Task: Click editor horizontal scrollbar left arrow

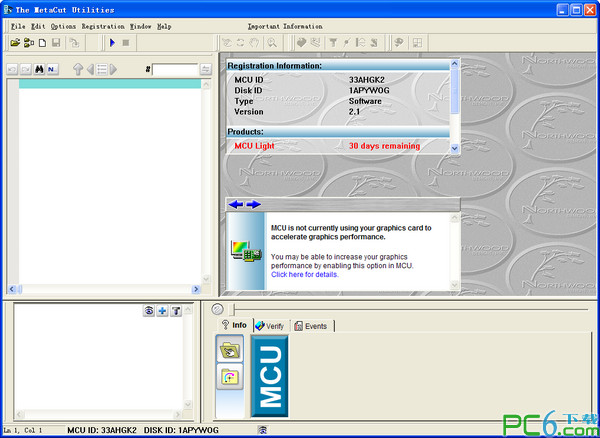Action: point(11,290)
